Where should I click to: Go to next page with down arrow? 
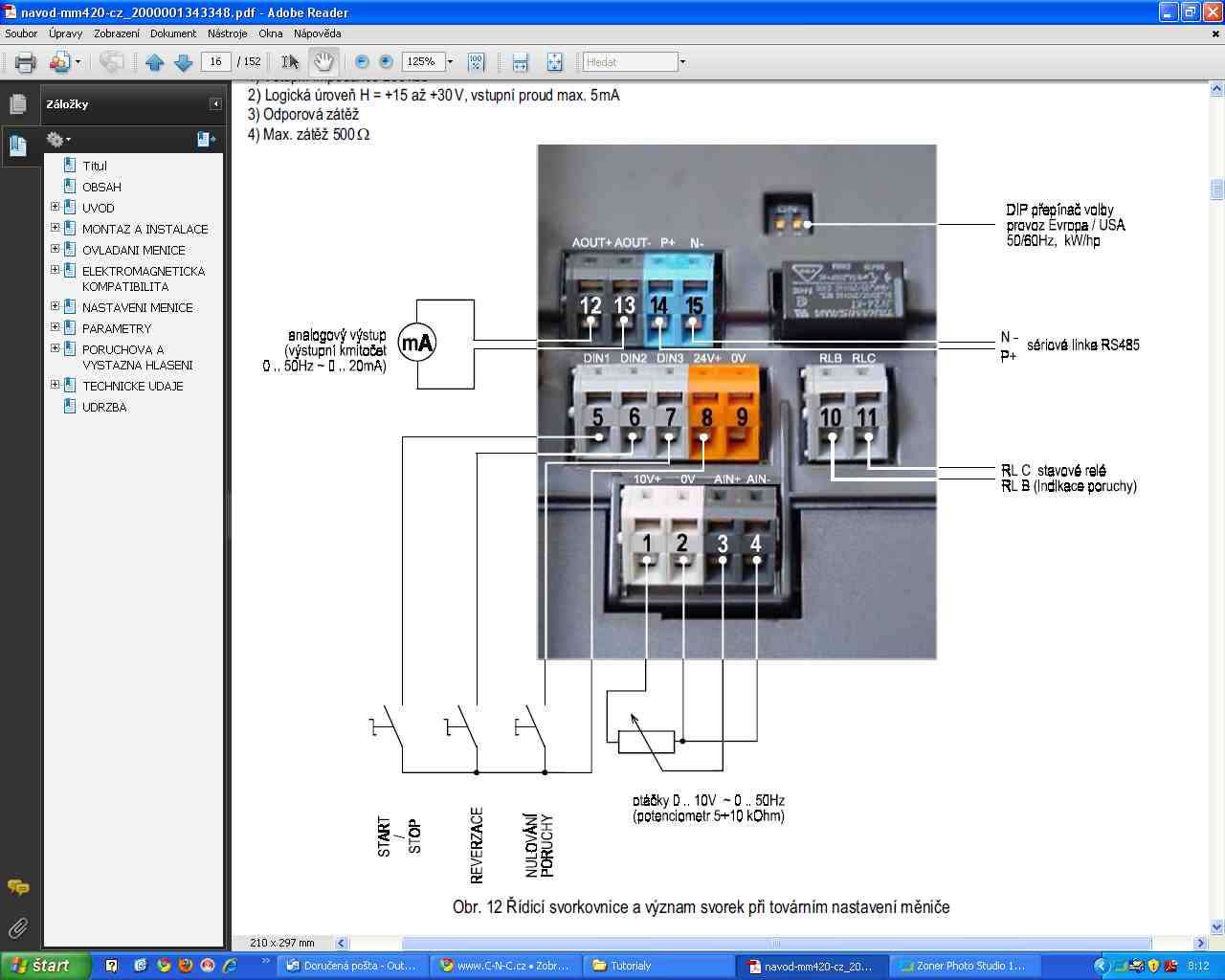[184, 62]
